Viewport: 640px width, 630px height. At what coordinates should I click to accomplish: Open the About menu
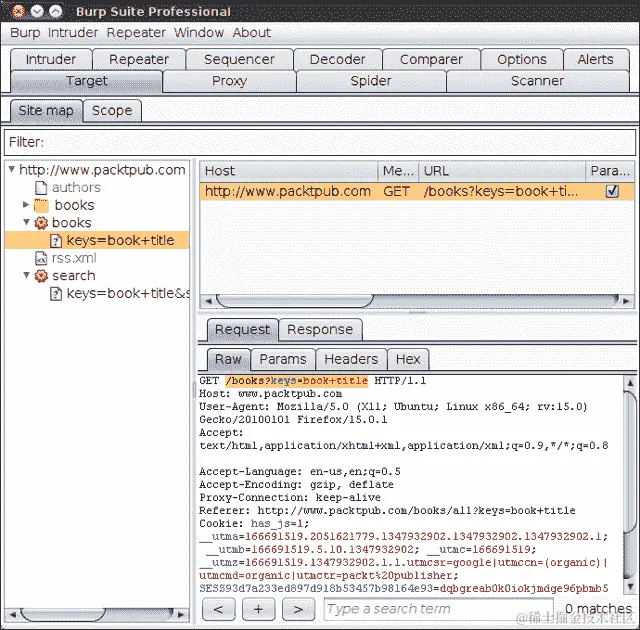251,33
